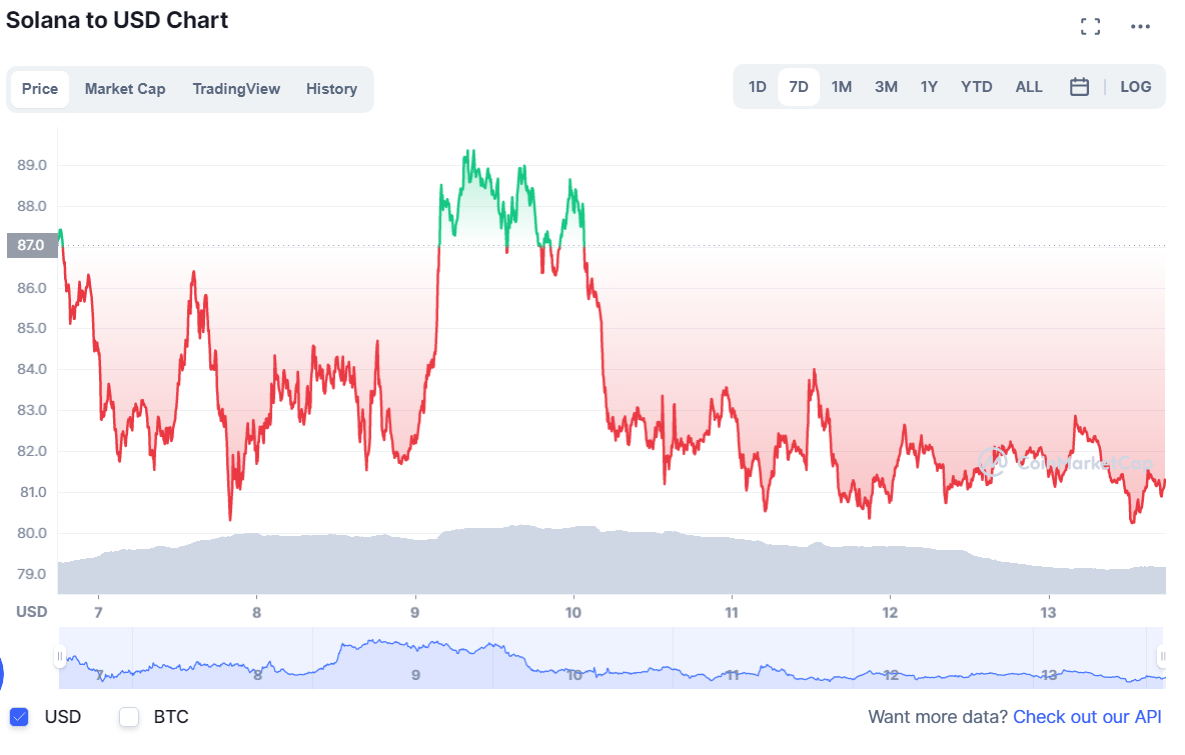Select the ALL time range
This screenshot has width=1185, height=755.
coord(1029,87)
